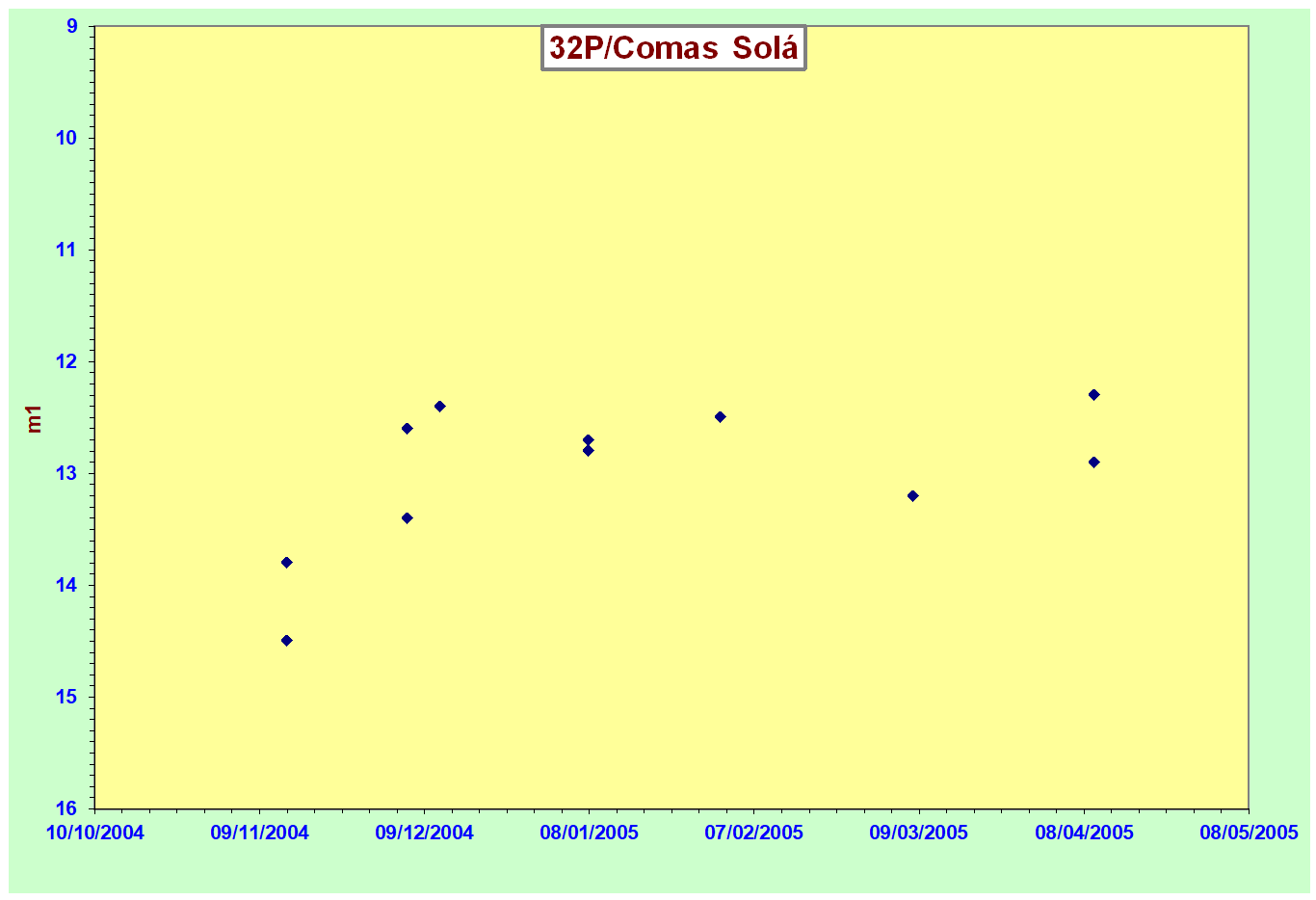Click the y-axis label 10
This screenshot has height=900, width=1316.
click(x=66, y=138)
